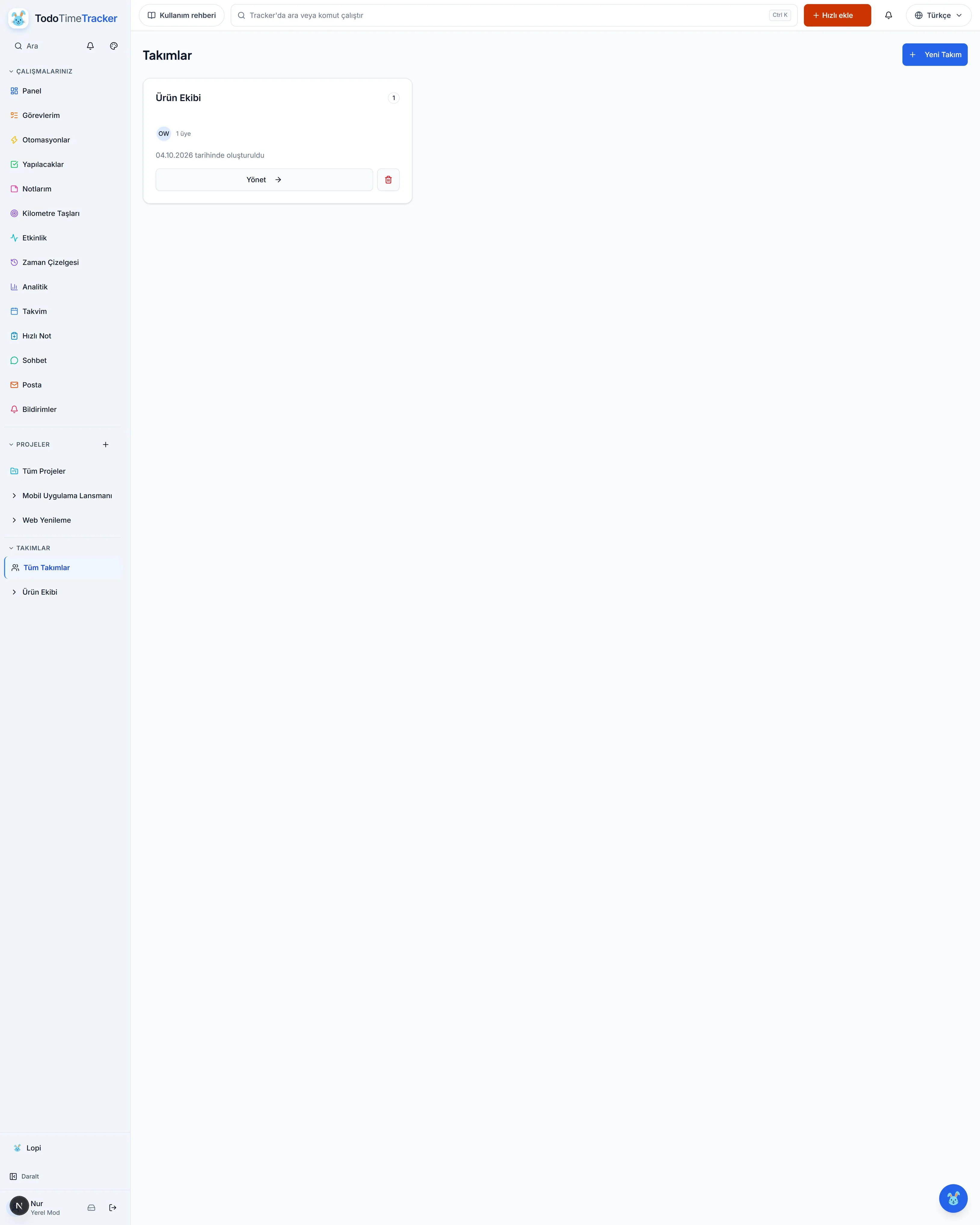Open Yapılacaklar in the sidebar

63,164
